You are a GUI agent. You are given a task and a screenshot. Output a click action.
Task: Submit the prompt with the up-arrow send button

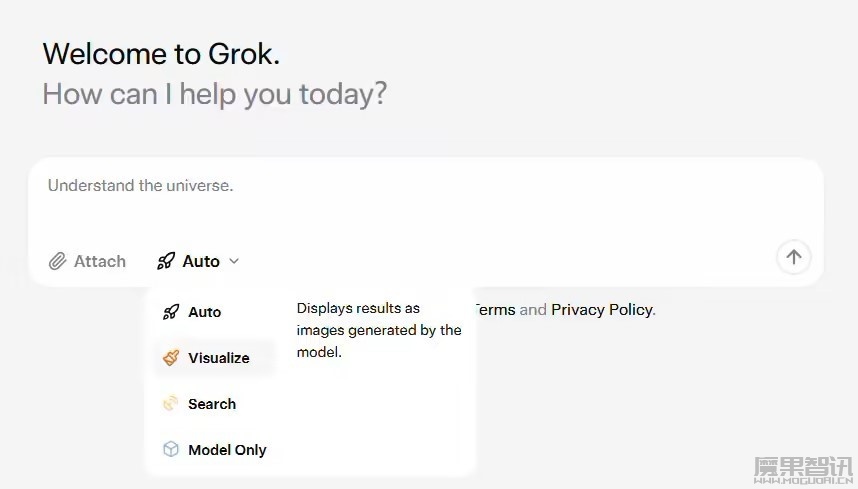793,257
